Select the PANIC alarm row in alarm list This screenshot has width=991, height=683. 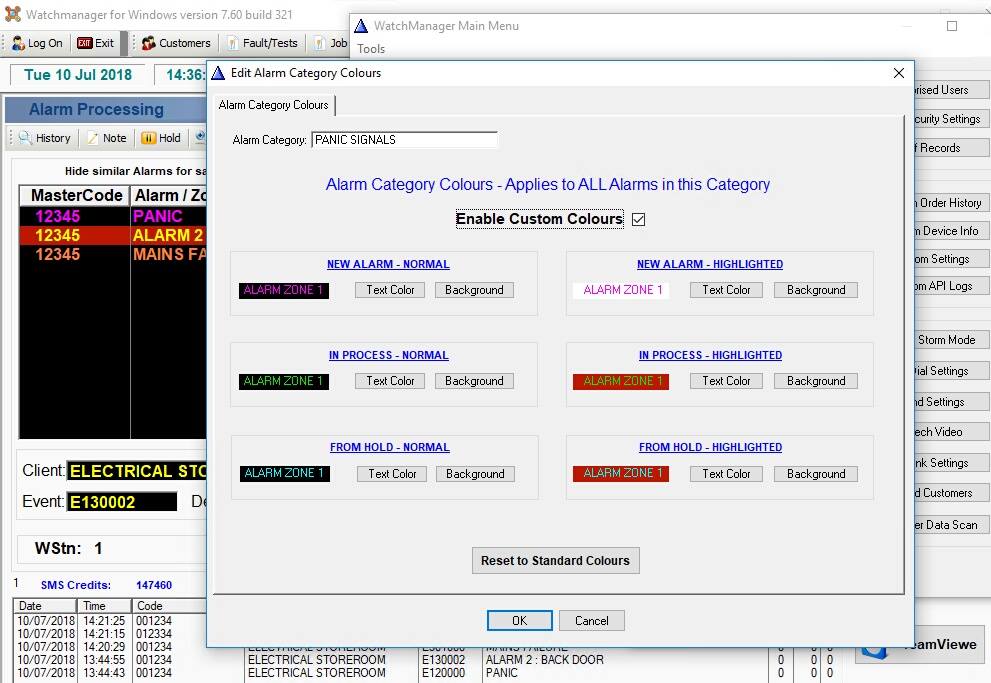(113, 216)
